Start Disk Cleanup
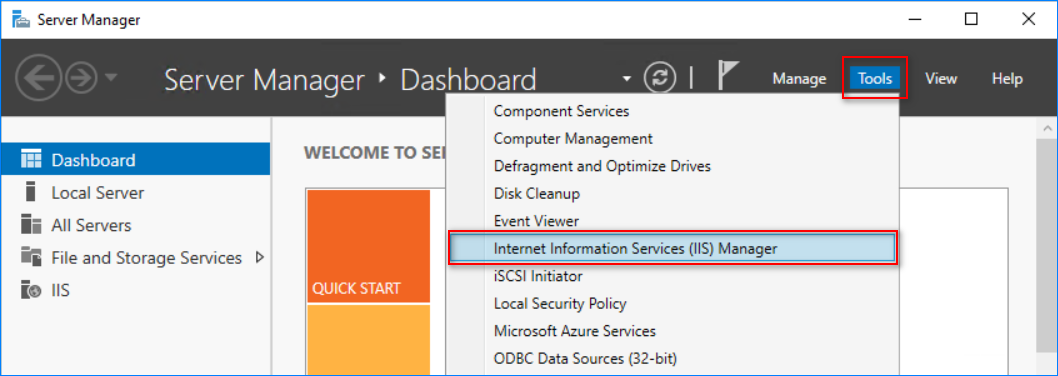 click(x=672, y=194)
